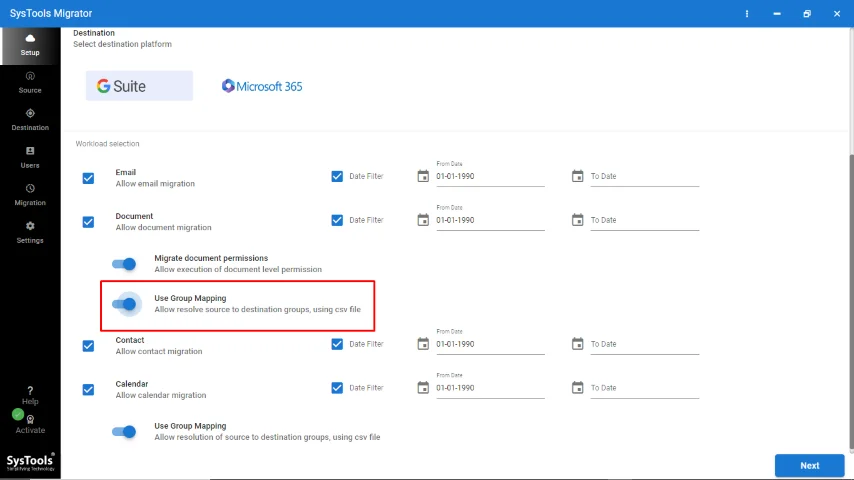Click "Allow document migration" text
This screenshot has width=854, height=480.
pos(163,227)
